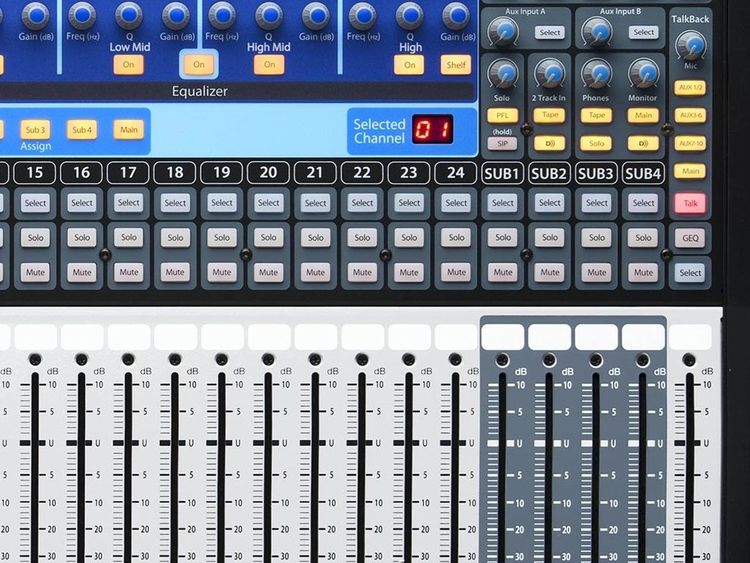Click the High Mid Freq knob
The width and height of the screenshot is (750, 563).
(x=222, y=15)
